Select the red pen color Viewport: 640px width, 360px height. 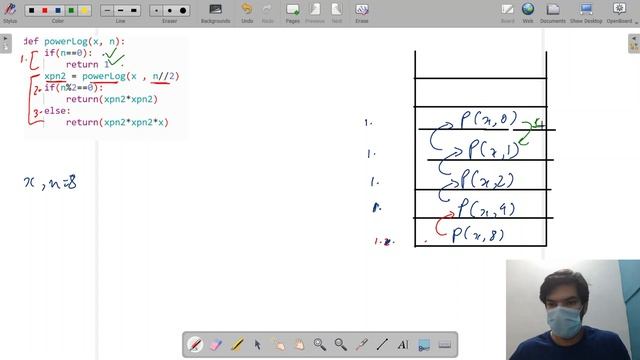point(45,11)
